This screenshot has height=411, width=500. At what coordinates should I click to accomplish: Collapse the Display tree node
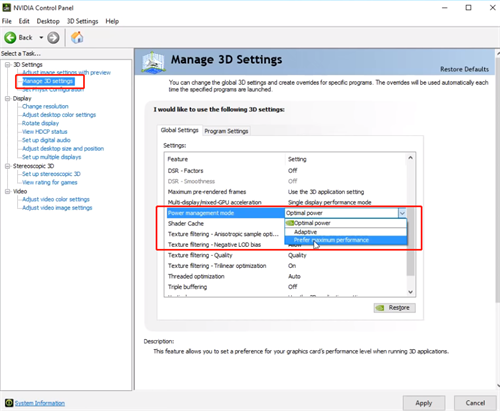pyautogui.click(x=7, y=98)
